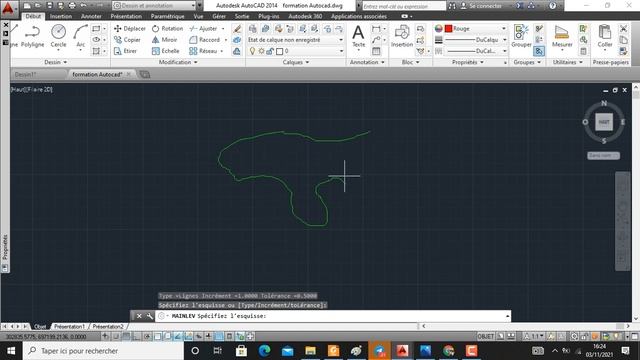Click the Windows search box Taper ici
This screenshot has height=360, width=640.
coord(103,351)
